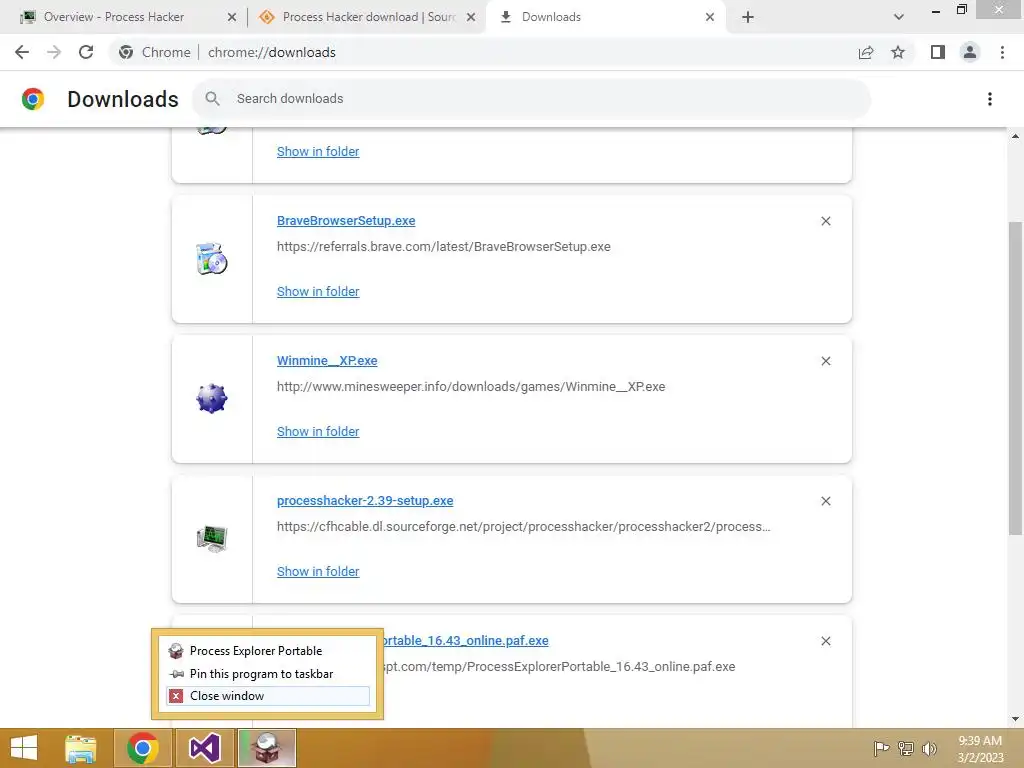The width and height of the screenshot is (1024, 768).
Task: Go back using the browser back arrow
Action: 22,52
